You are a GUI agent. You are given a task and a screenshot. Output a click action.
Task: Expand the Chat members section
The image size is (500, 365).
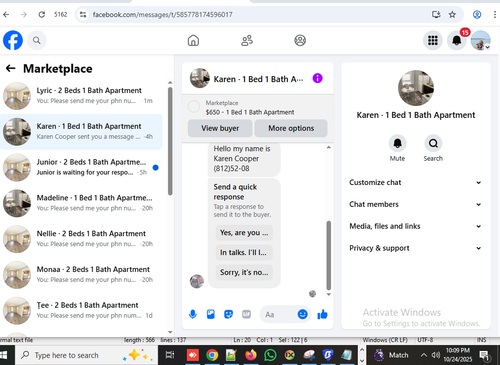click(x=415, y=204)
